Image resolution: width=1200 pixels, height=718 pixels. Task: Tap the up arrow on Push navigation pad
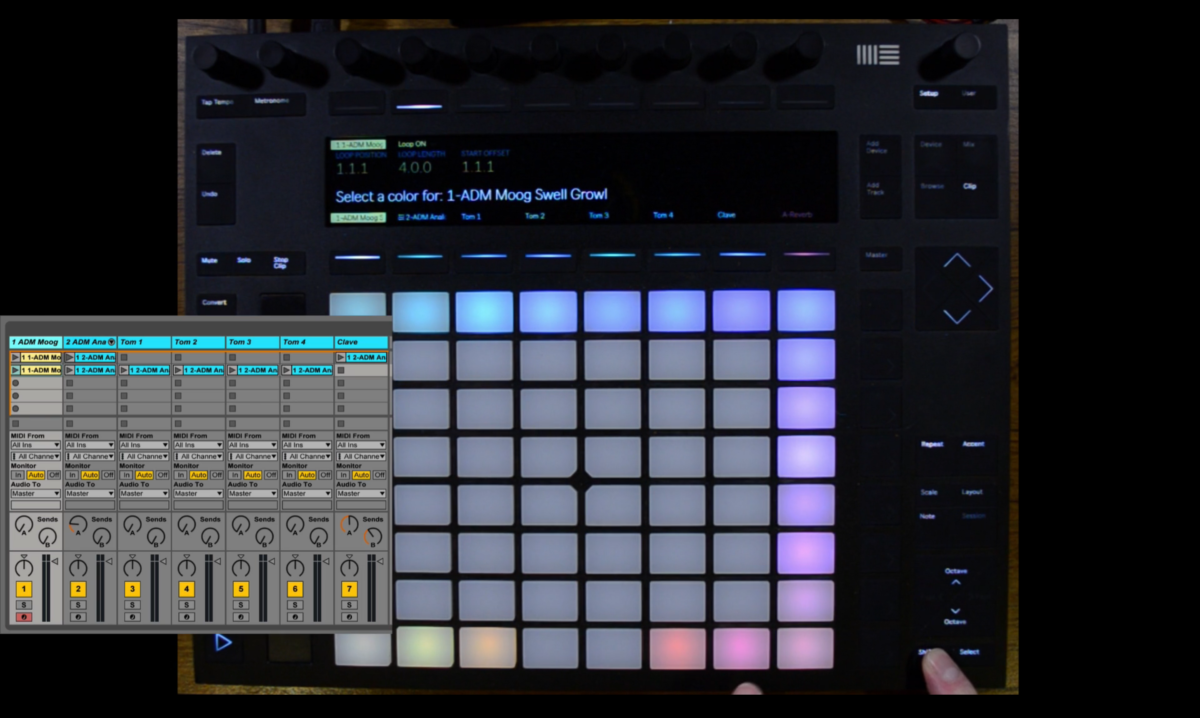coord(957,260)
